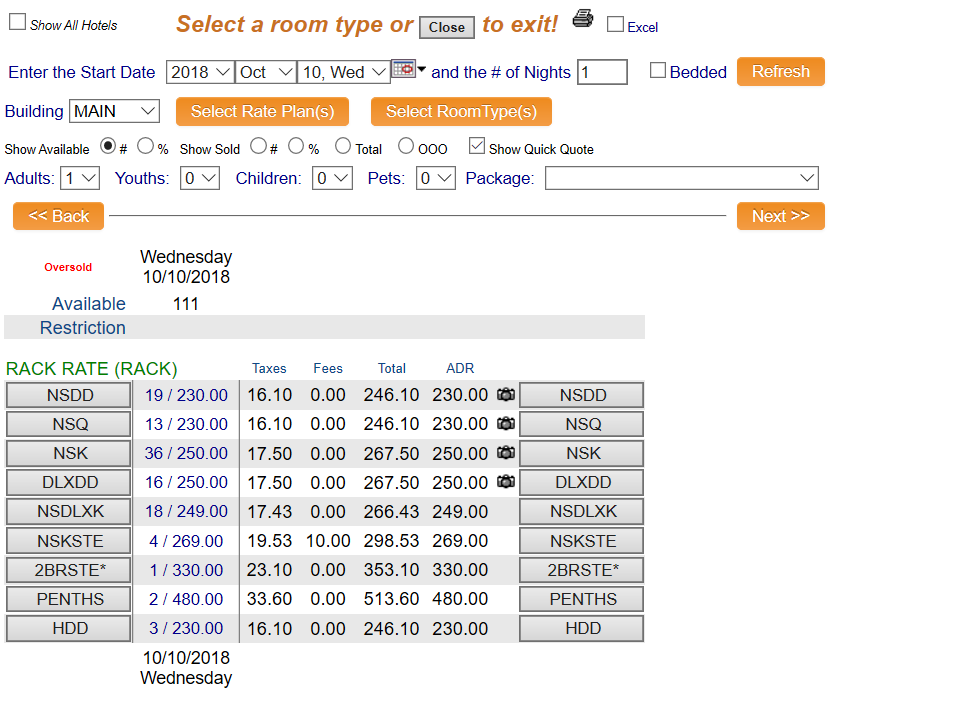Select Show Sold Total radio button
This screenshot has width=956, height=701.
(343, 146)
